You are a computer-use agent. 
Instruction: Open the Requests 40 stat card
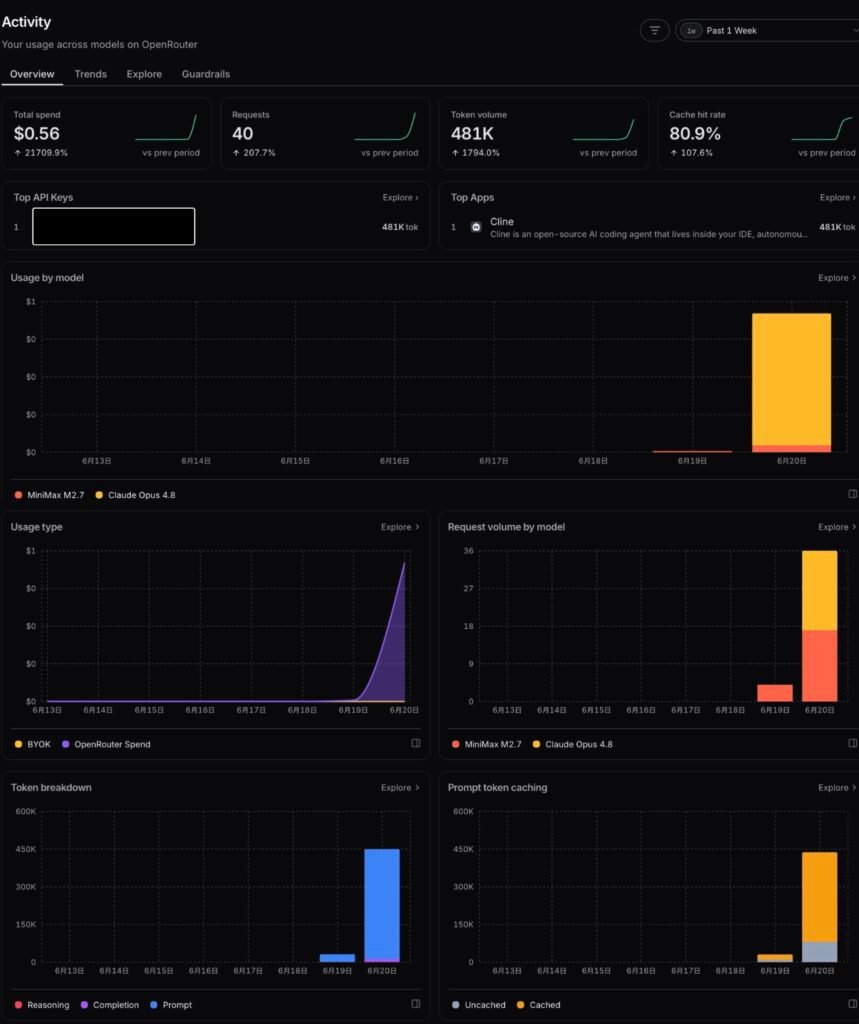325,134
